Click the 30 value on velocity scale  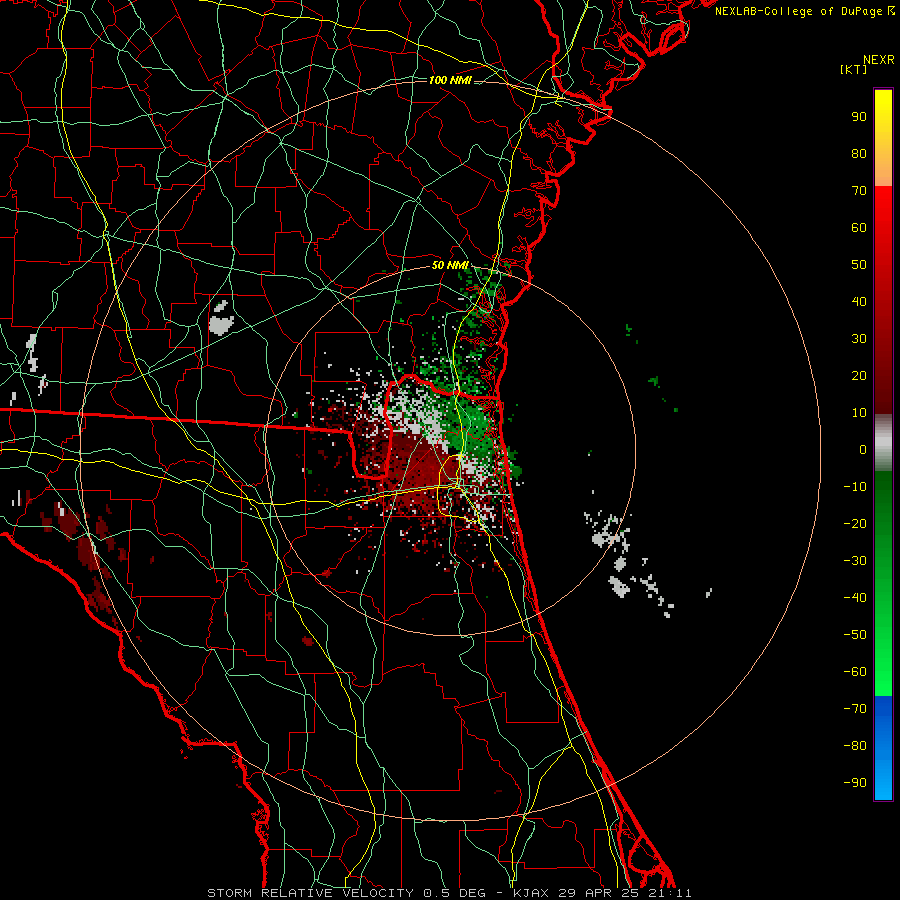pos(859,339)
